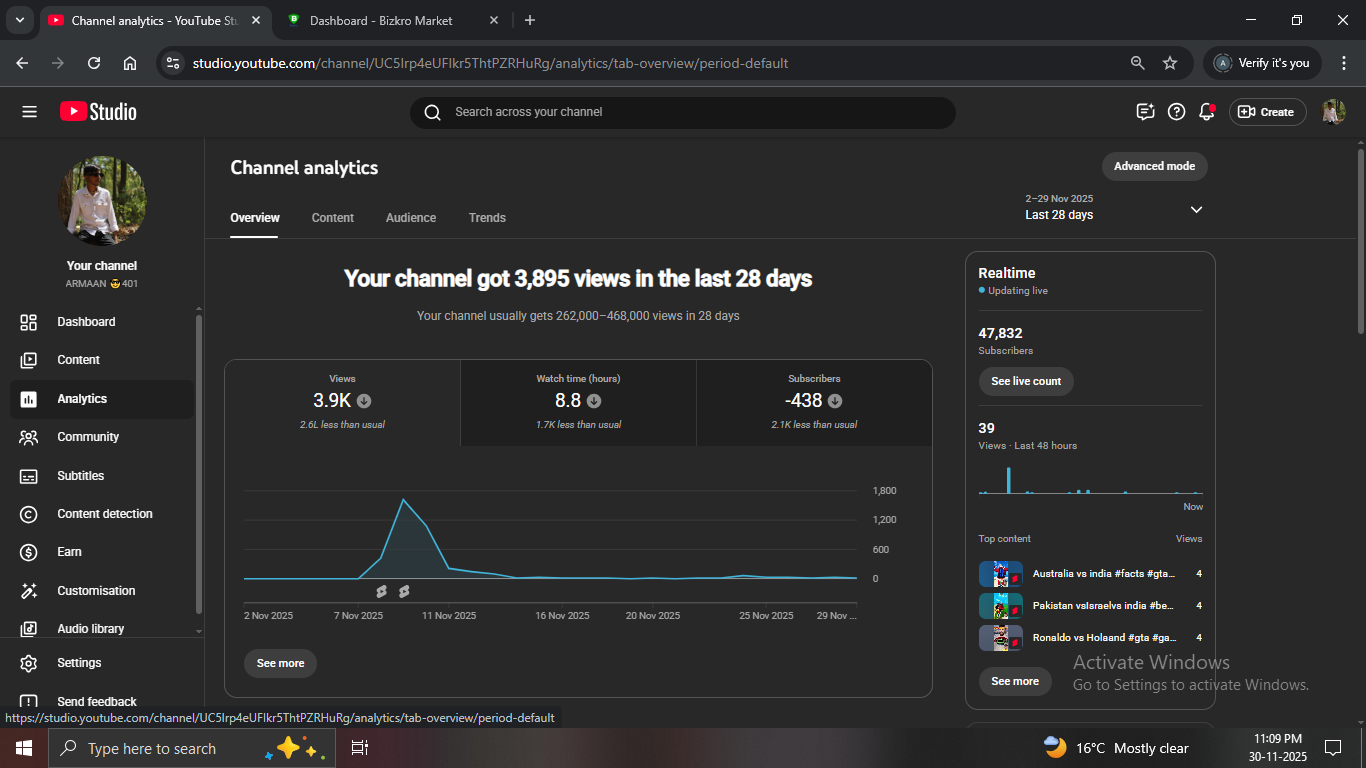Go to Content detection in sidebar

click(104, 514)
